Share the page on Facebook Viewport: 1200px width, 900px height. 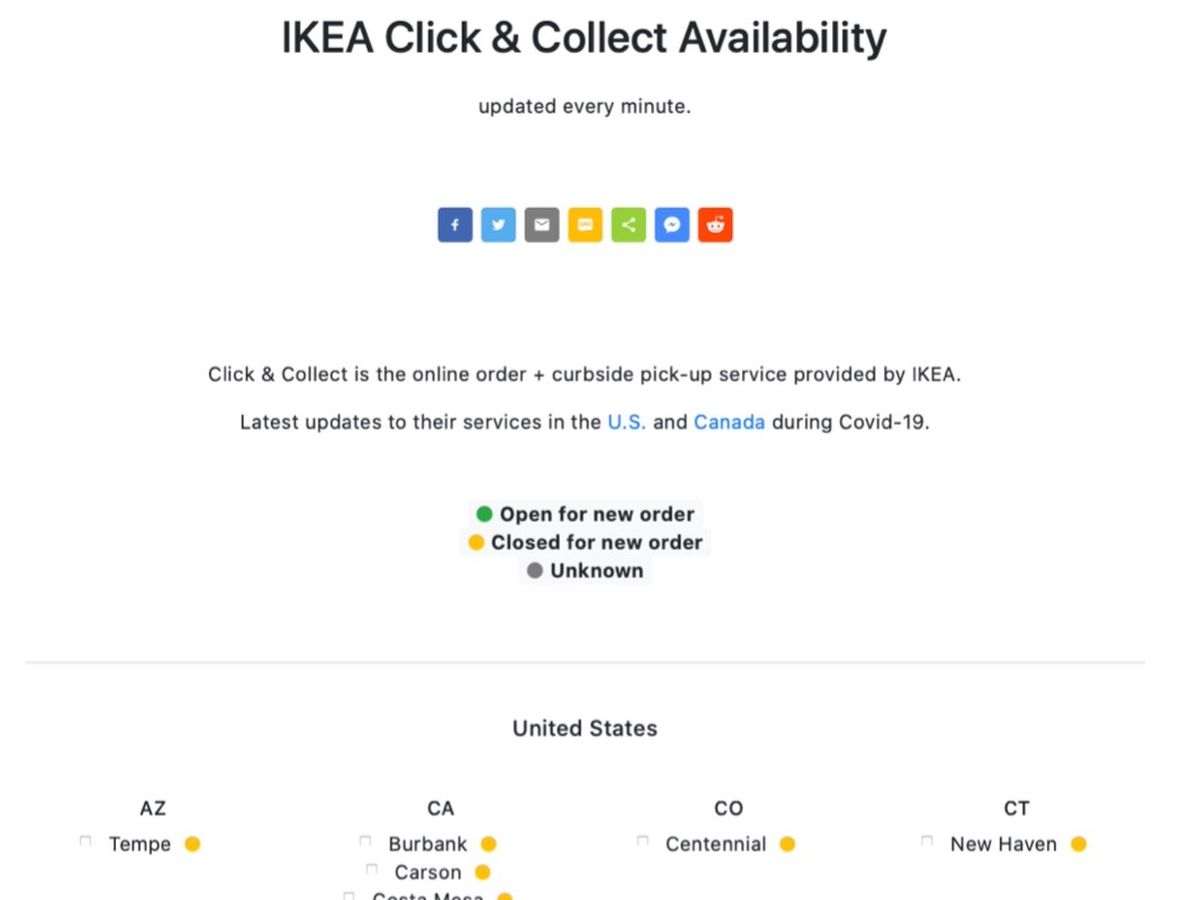pyautogui.click(x=454, y=225)
